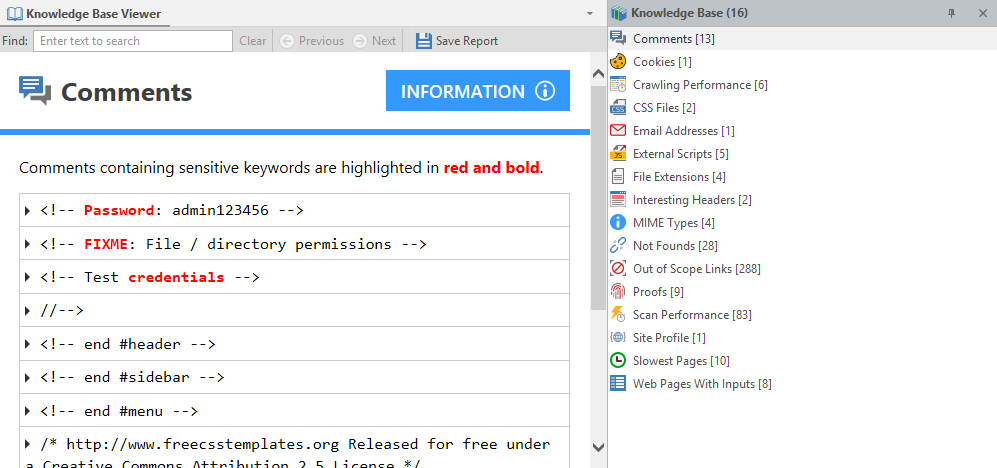997x468 pixels.
Task: Click Scan Performance lightning icon
Action: click(x=618, y=314)
